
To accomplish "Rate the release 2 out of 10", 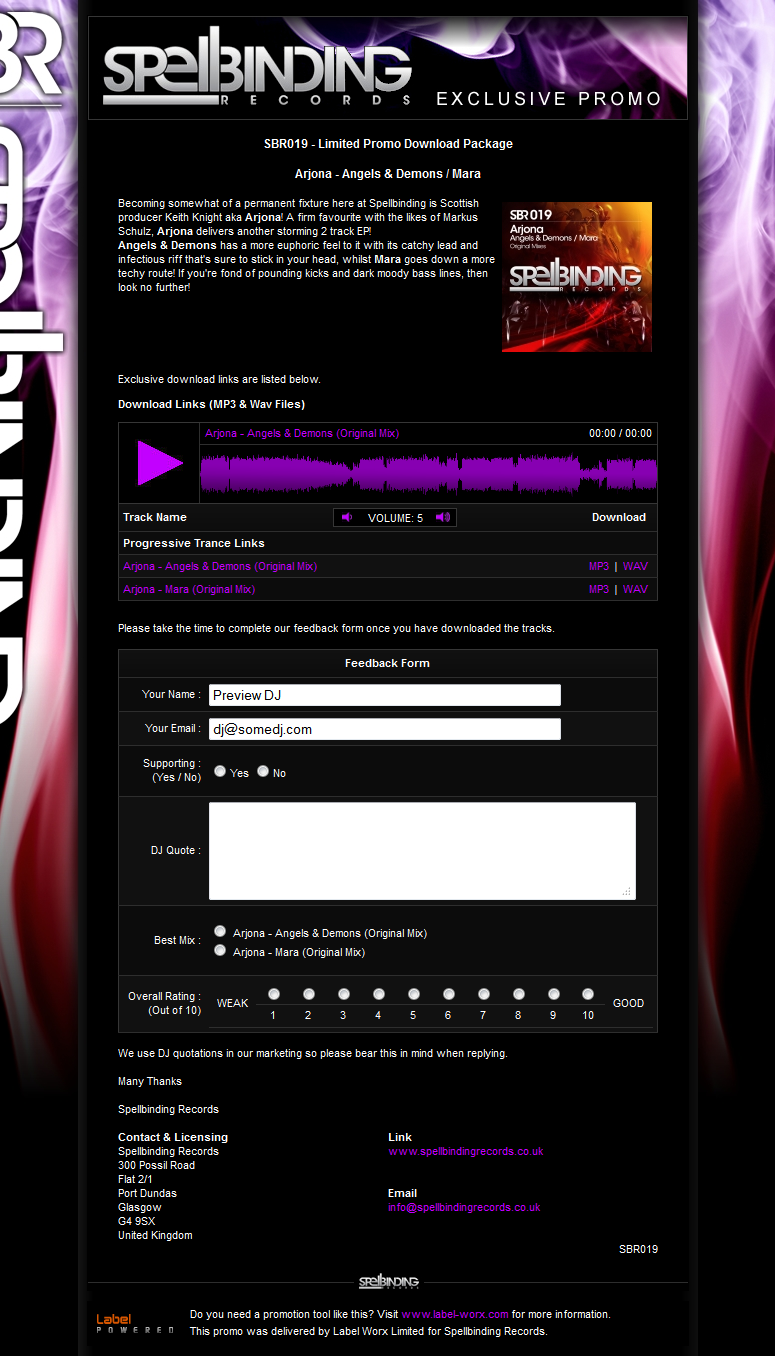I will click(309, 994).
